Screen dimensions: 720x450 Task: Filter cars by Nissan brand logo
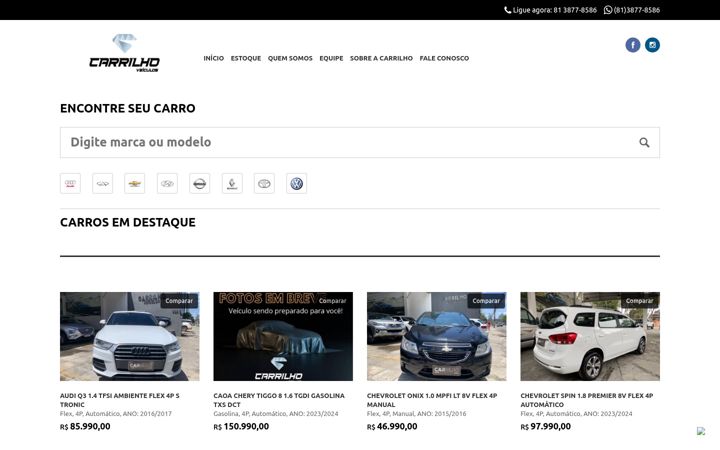200,184
